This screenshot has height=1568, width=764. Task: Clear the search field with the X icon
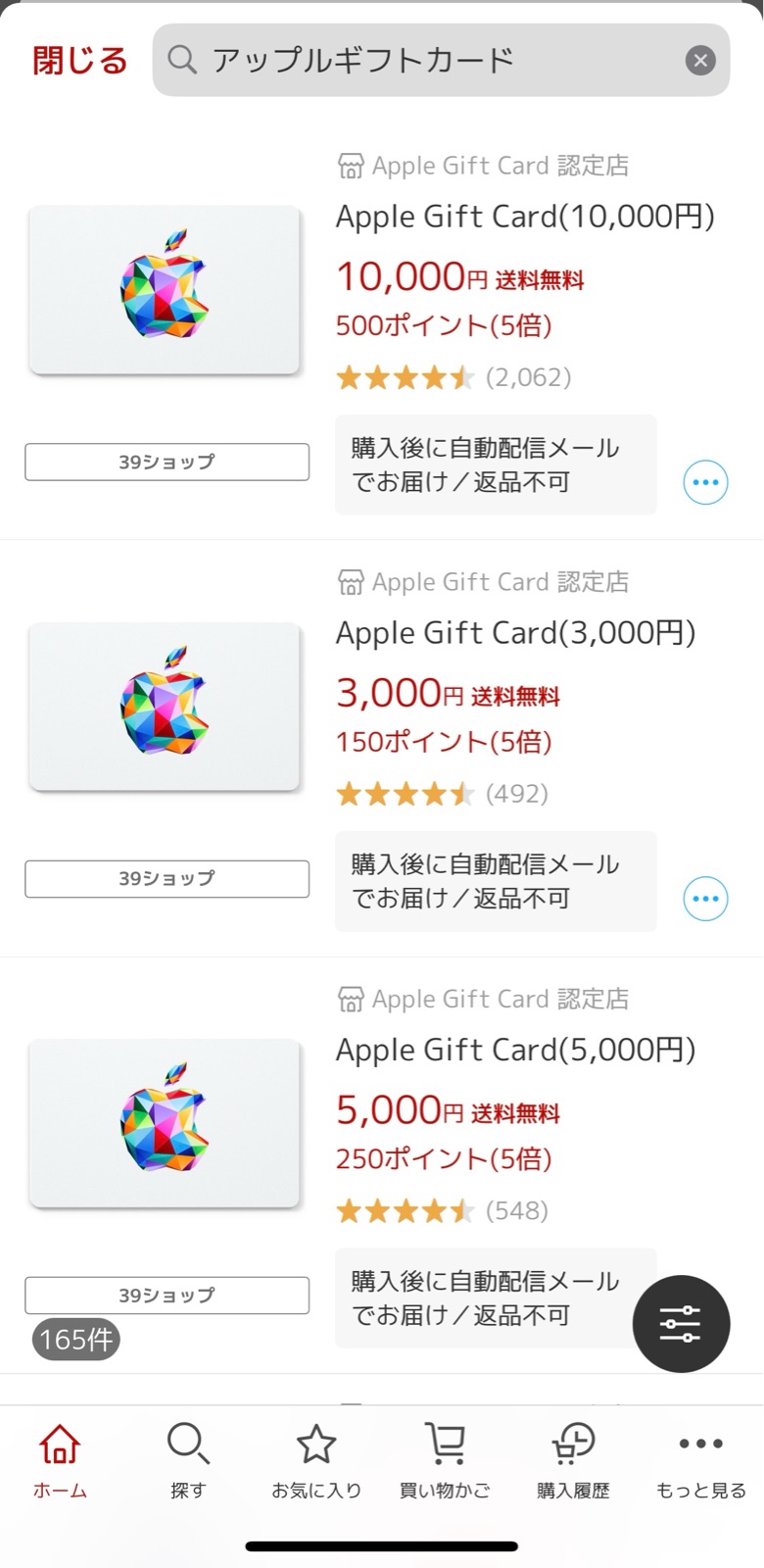click(x=699, y=61)
